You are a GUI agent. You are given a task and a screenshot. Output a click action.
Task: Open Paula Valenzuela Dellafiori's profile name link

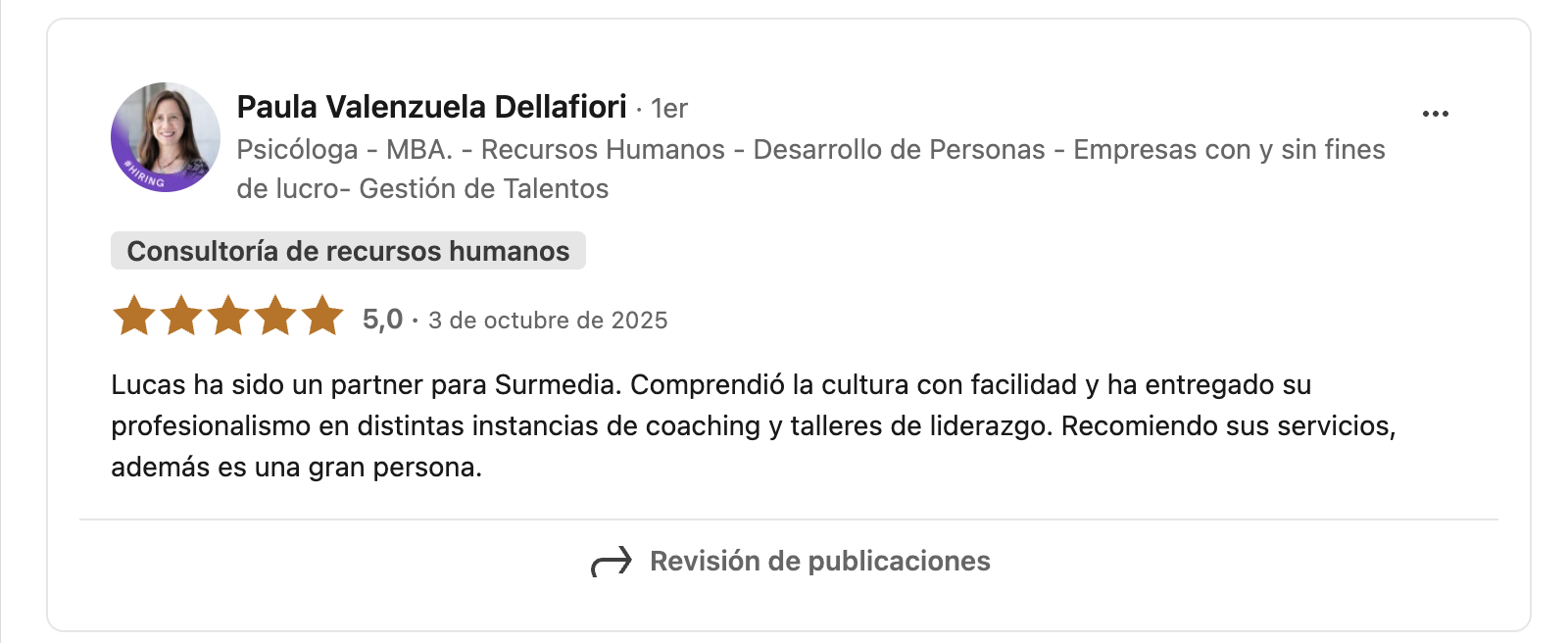pos(431,107)
